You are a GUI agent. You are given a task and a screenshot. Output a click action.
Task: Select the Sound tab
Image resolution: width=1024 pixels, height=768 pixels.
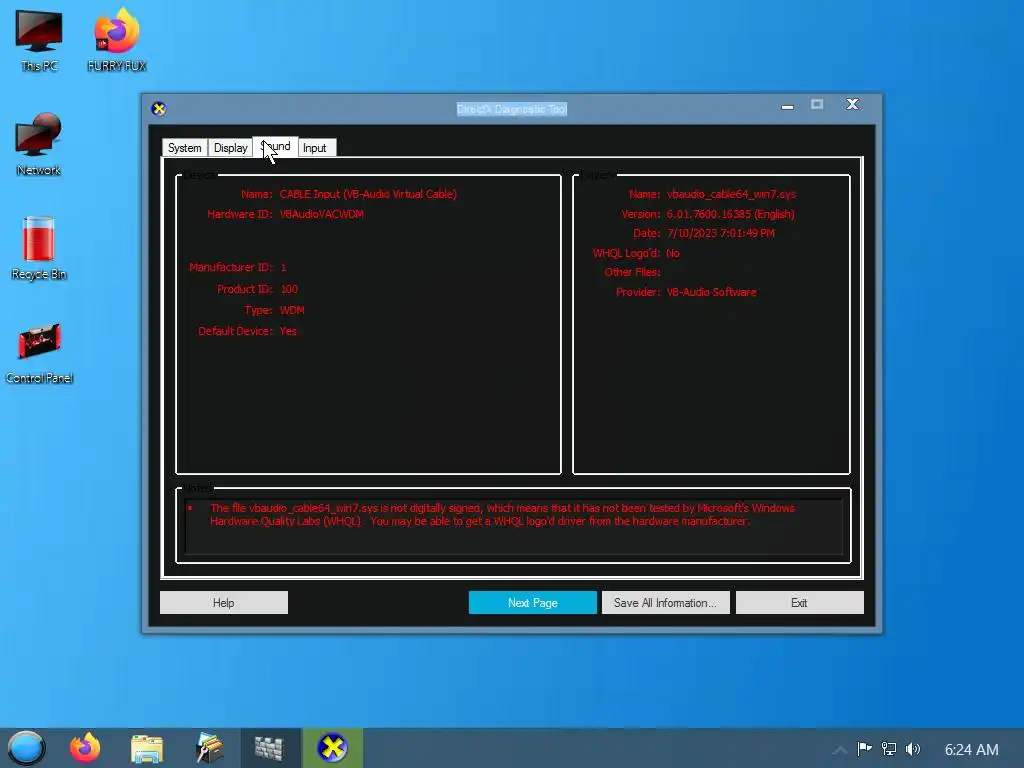point(276,146)
